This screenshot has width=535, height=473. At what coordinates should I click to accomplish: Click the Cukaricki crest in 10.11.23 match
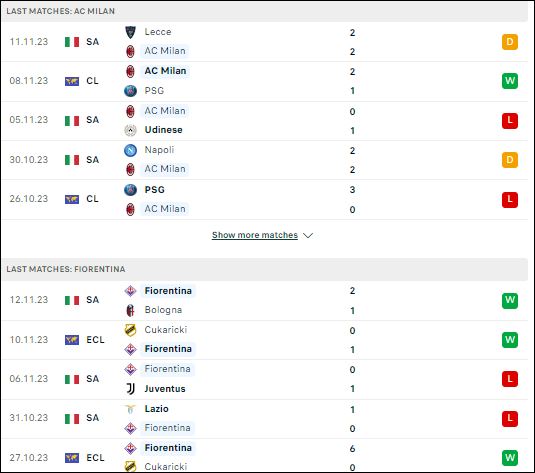click(130, 330)
